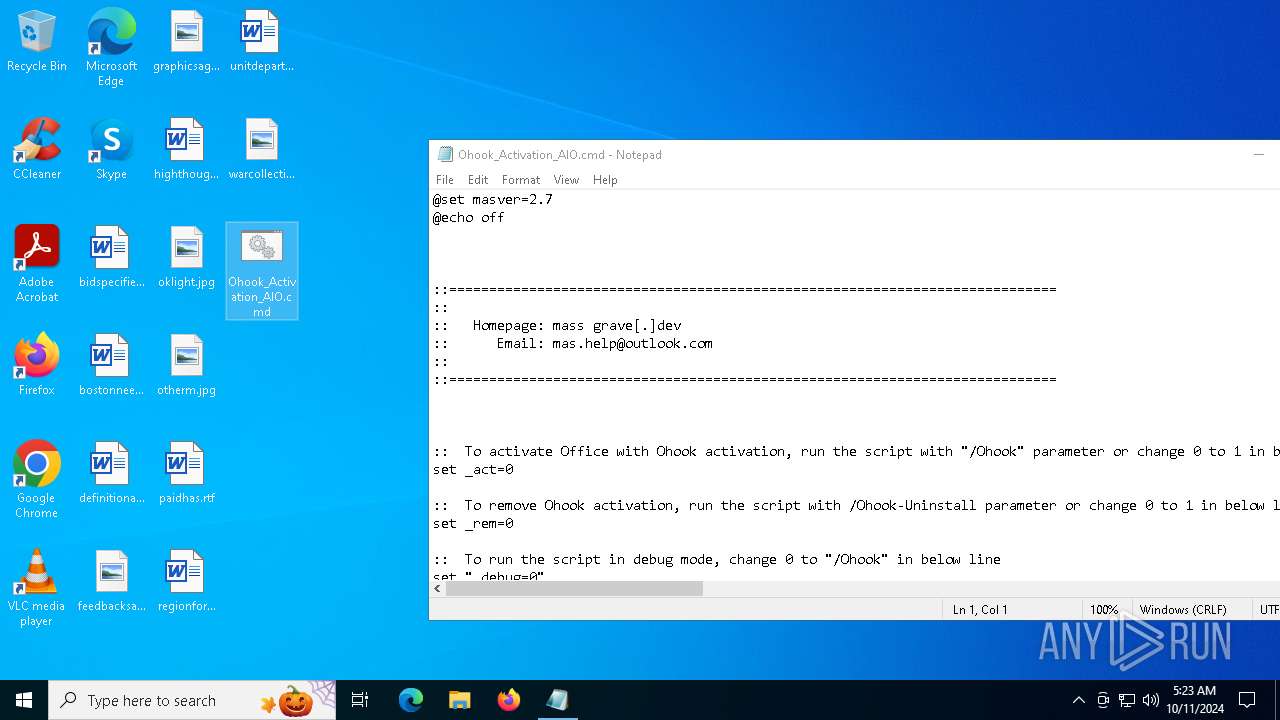Launch Microsoft Edge from the desktop
Screen dimensions: 1280x720
(111, 48)
